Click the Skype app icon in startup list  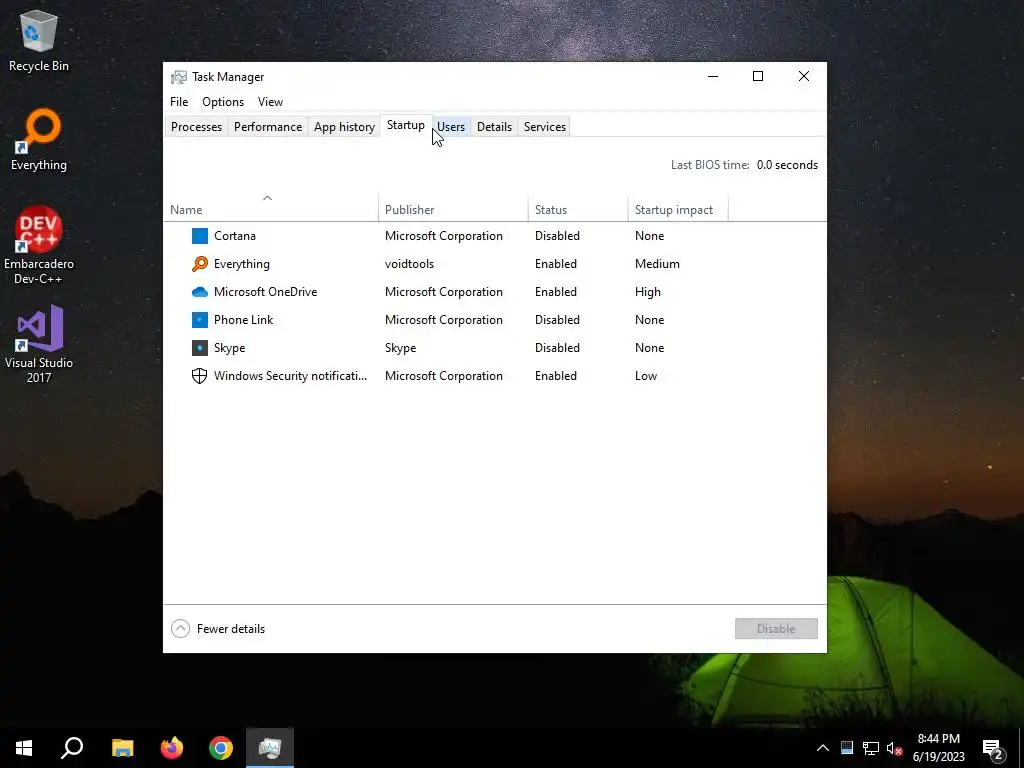click(200, 348)
